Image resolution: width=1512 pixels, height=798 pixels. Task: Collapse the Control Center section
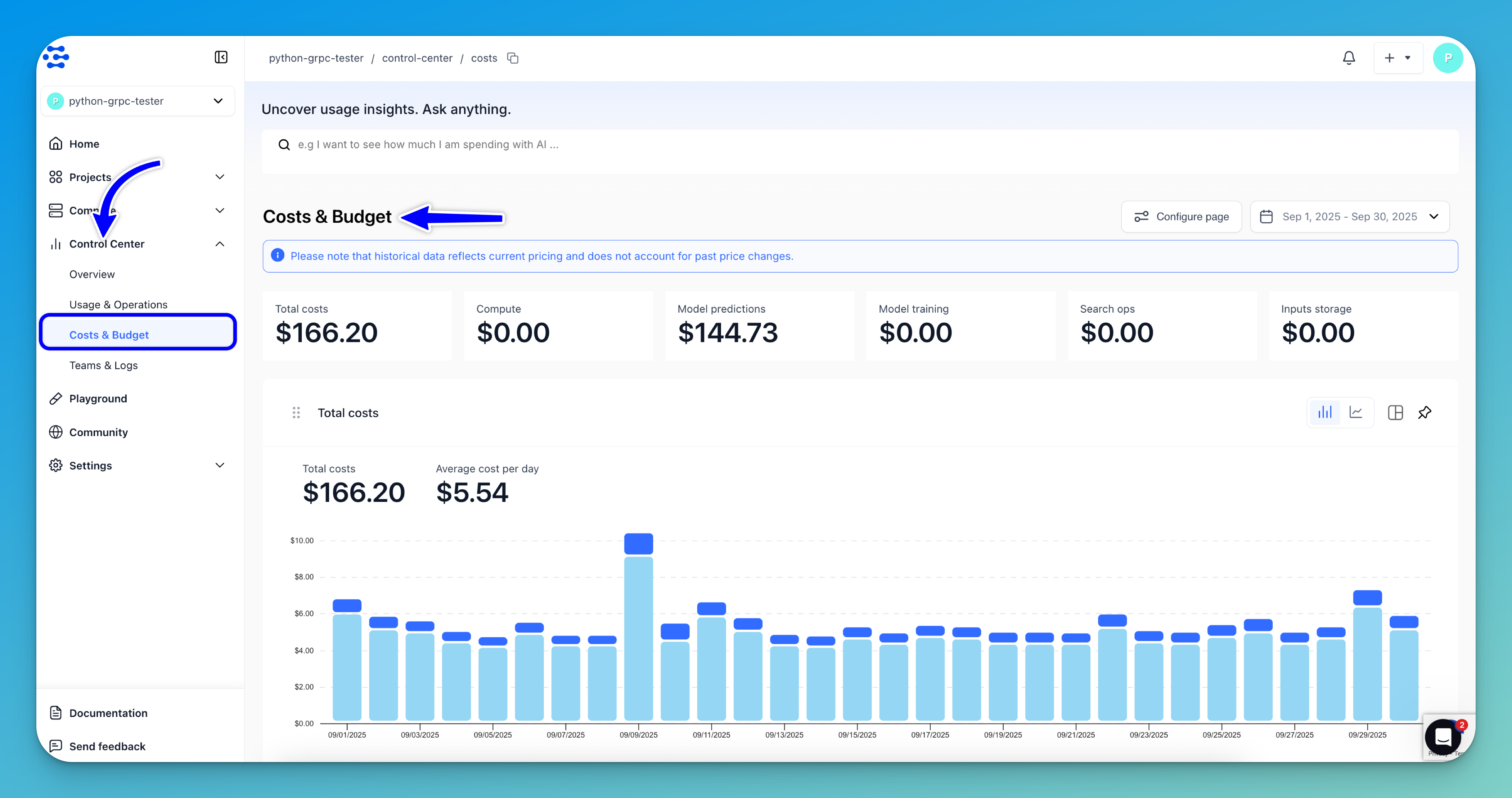tap(220, 244)
